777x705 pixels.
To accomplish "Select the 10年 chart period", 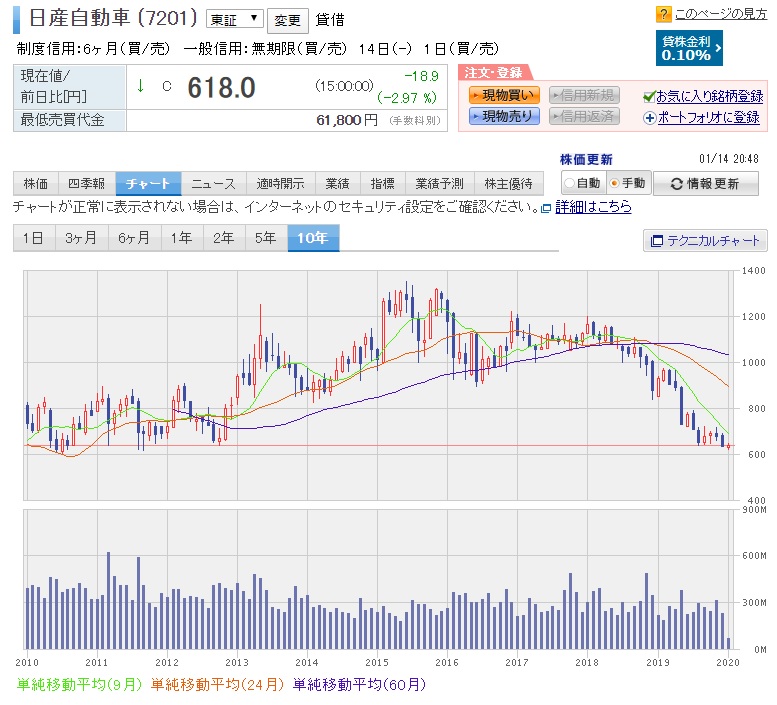I will click(313, 238).
